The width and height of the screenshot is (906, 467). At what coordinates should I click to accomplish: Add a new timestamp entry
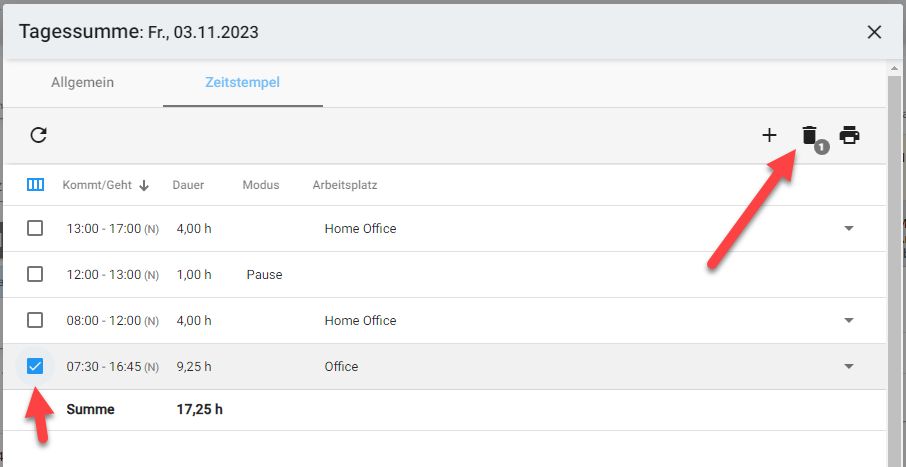769,135
